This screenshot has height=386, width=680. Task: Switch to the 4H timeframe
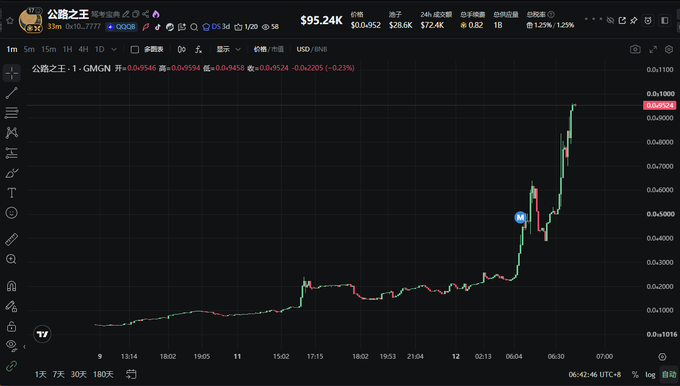(83, 49)
